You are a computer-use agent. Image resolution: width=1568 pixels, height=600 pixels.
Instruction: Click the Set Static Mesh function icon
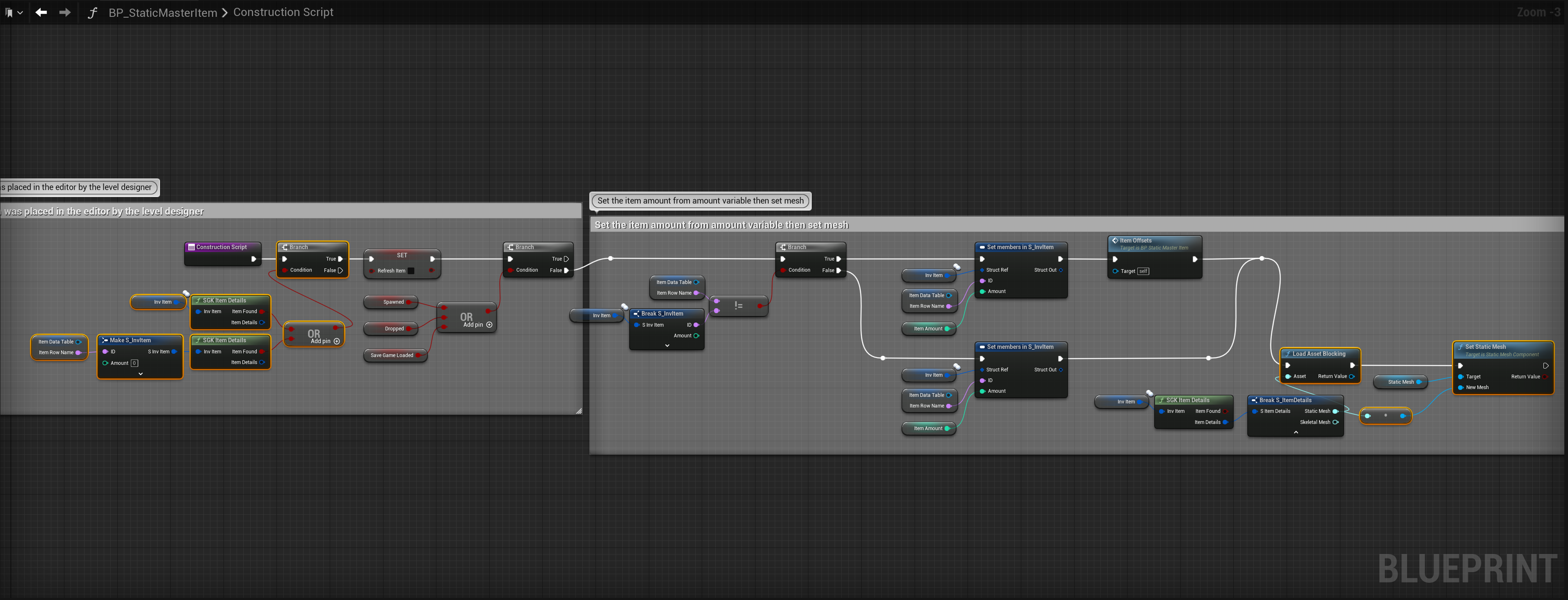click(1460, 347)
